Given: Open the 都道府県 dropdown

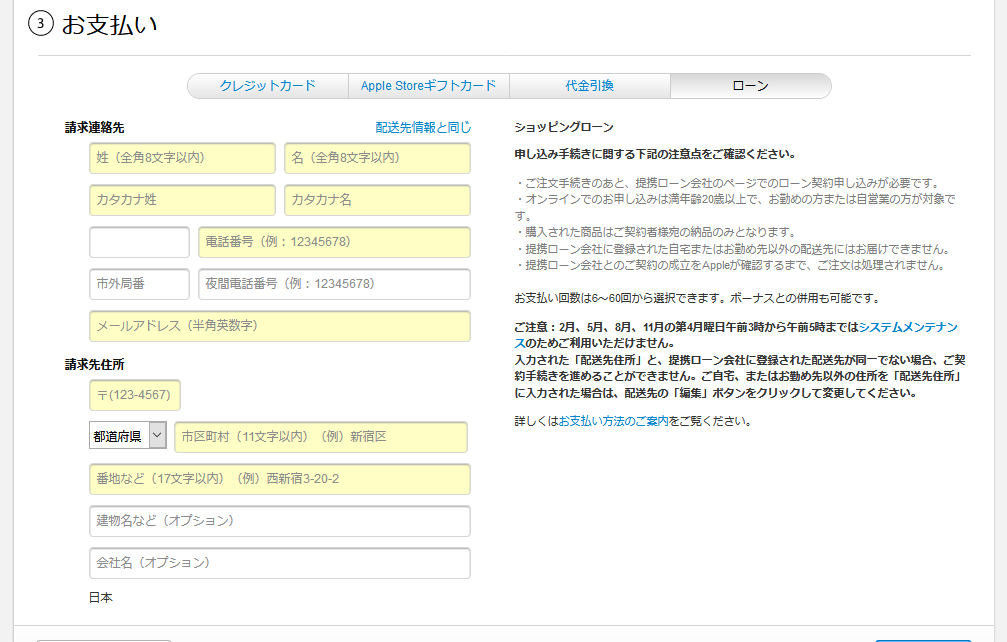Looking at the screenshot, I should tap(128, 435).
